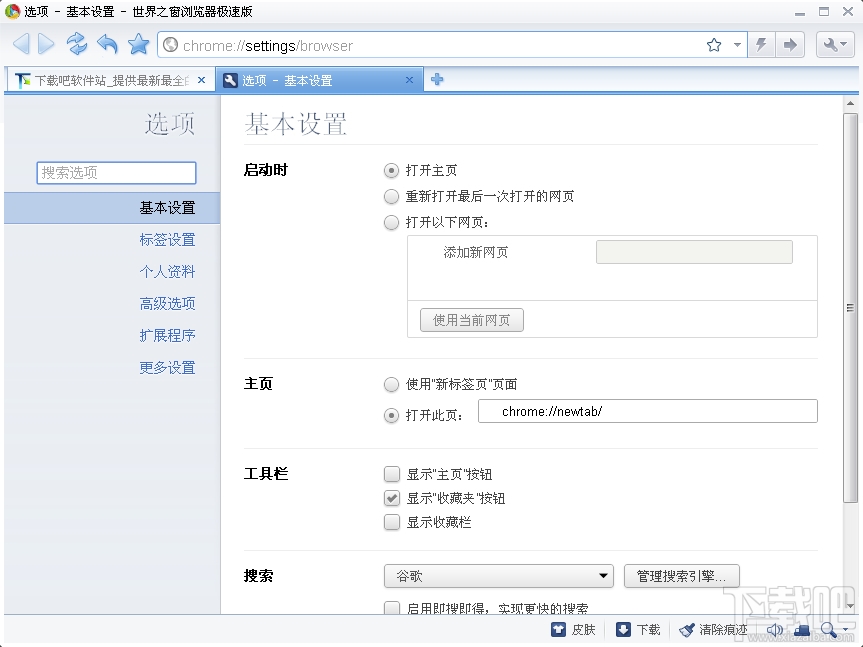The height and width of the screenshot is (647, 863).
Task: Close the 选项 - 基本设置 tab
Action: [x=409, y=80]
